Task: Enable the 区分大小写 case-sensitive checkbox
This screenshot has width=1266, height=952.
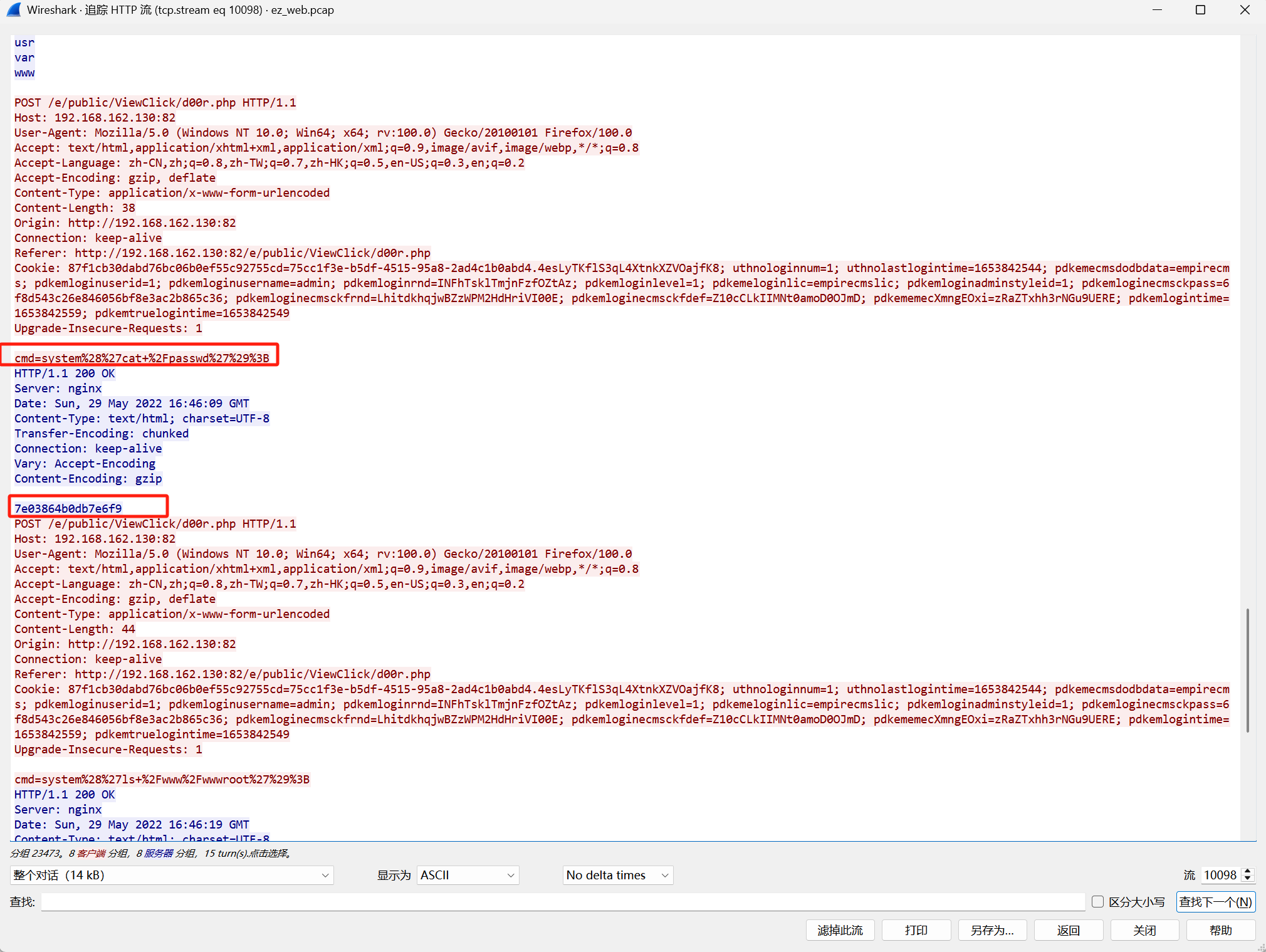Action: click(1097, 901)
